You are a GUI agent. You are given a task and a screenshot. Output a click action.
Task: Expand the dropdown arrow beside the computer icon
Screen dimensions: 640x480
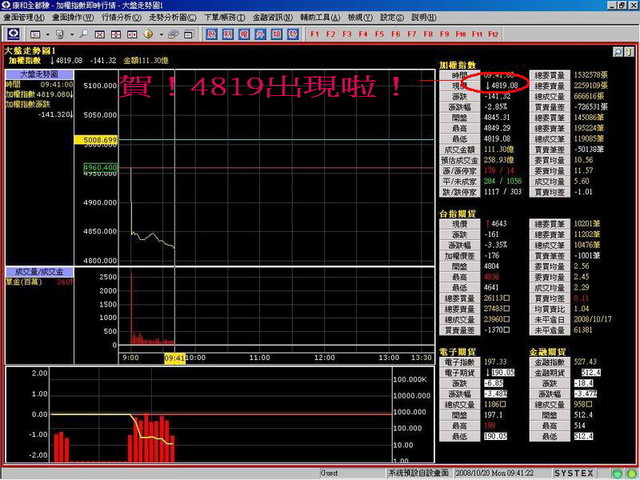click(x=72, y=35)
